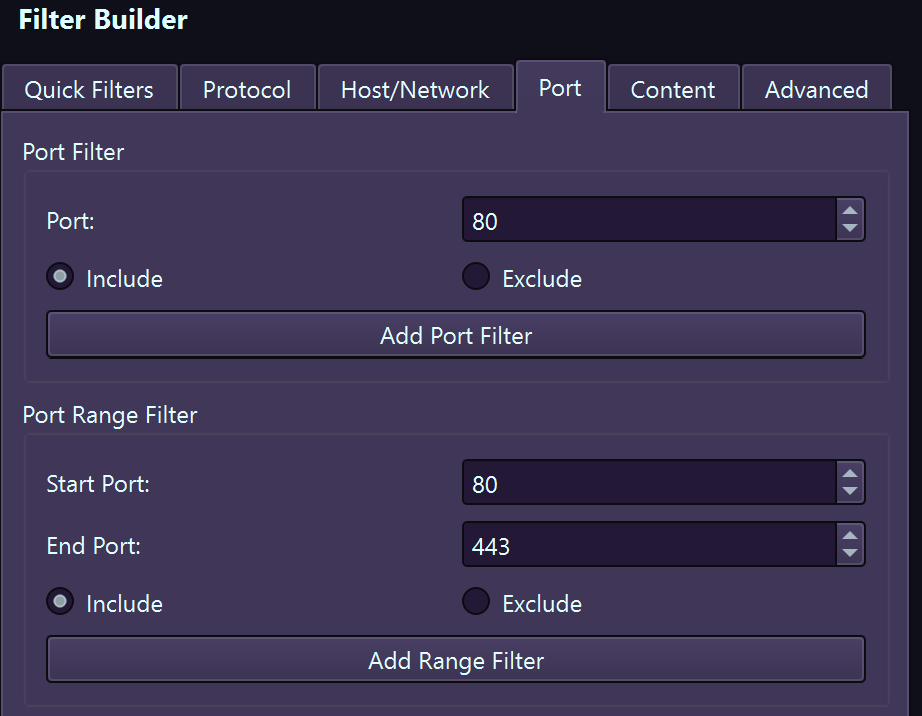Viewport: 922px width, 716px height.
Task: Decrement End Port using its down arrow
Action: point(850,552)
